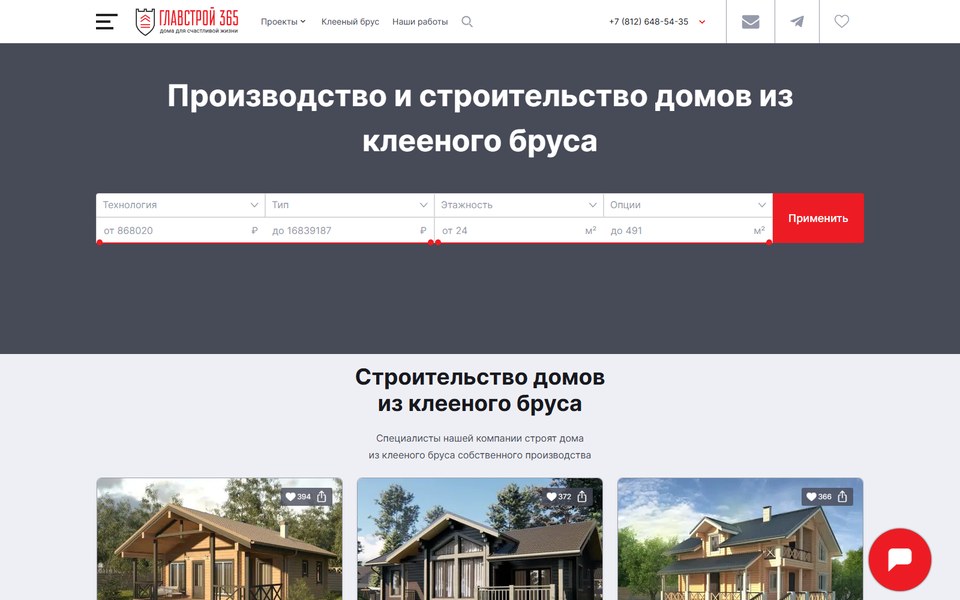Click the envelope mail icon
960x600 pixels.
[751, 21]
